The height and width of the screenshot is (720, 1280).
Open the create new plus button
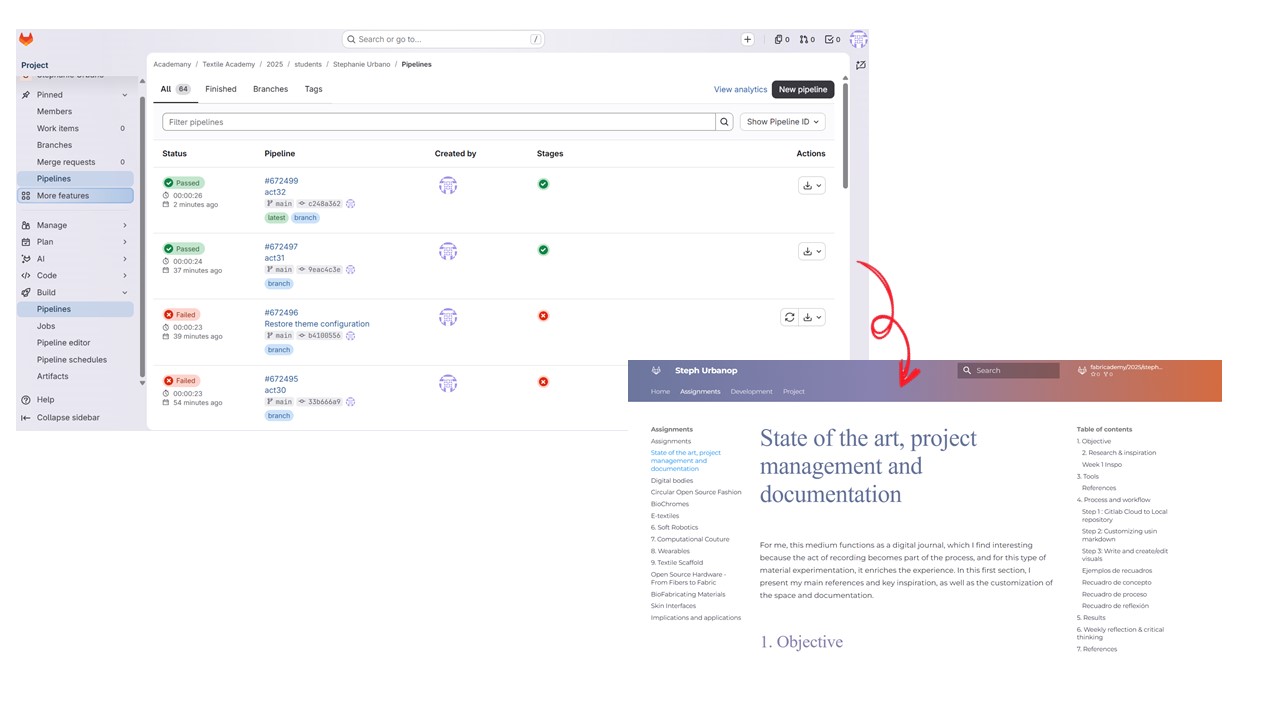click(747, 39)
